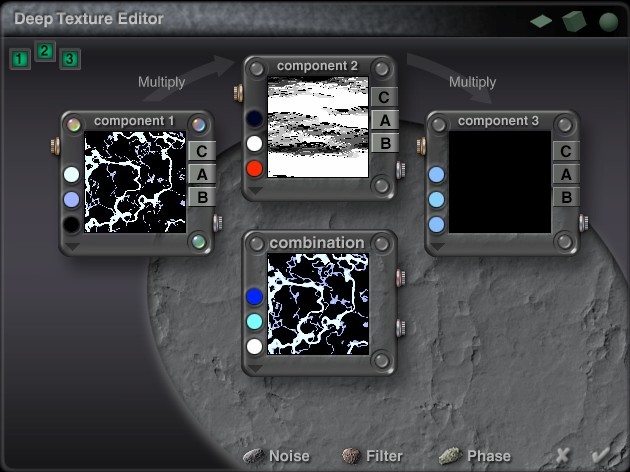Click the checkmark to accept texture changes
The height and width of the screenshot is (472, 630).
tap(601, 456)
